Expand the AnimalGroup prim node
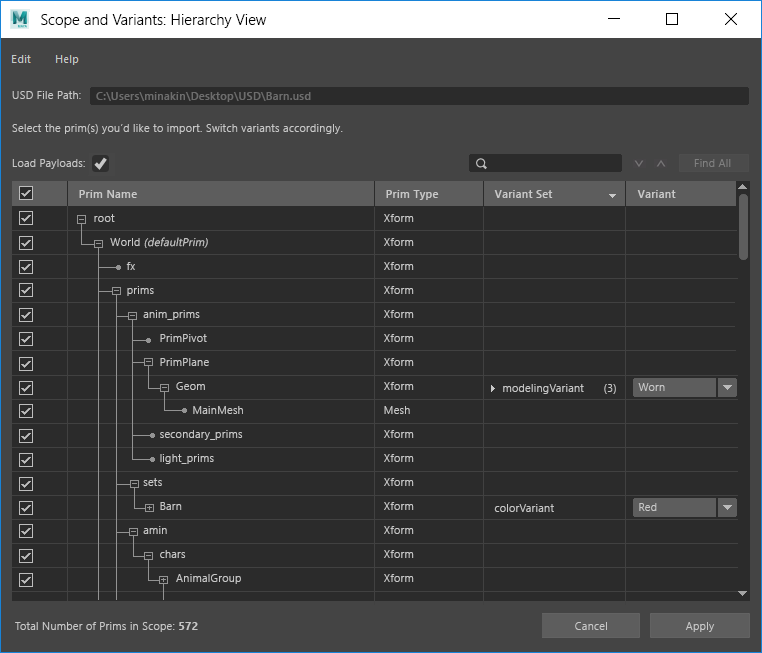 163,579
